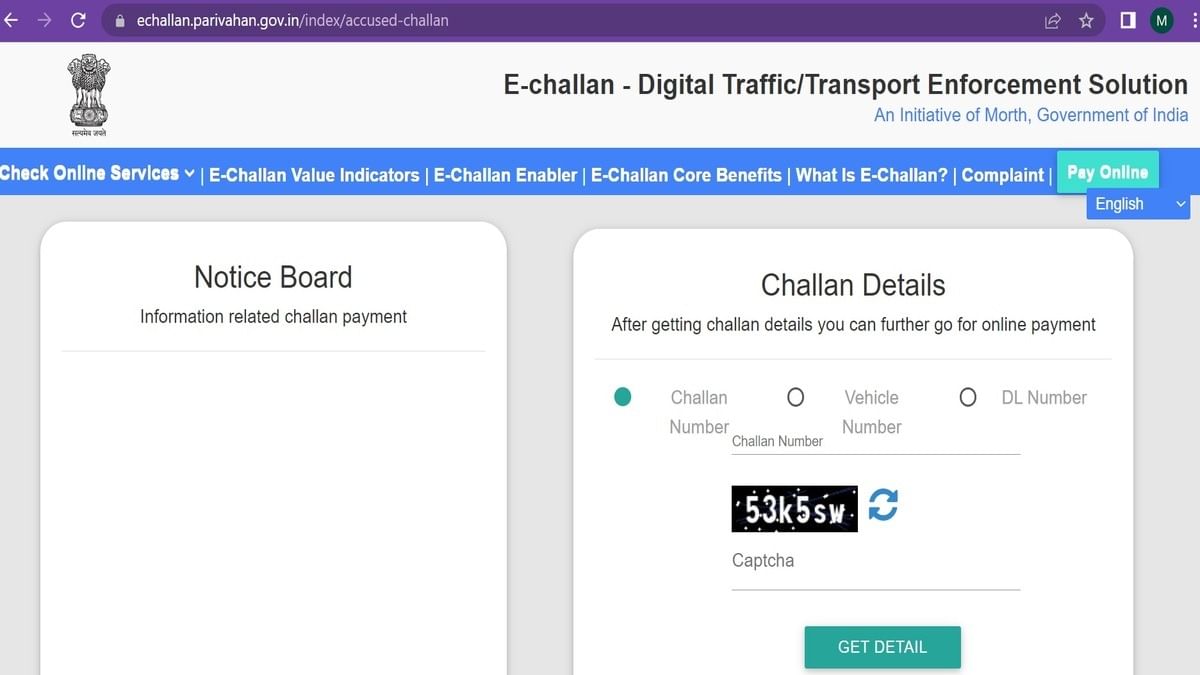Open the English language dropdown

tap(1137, 204)
